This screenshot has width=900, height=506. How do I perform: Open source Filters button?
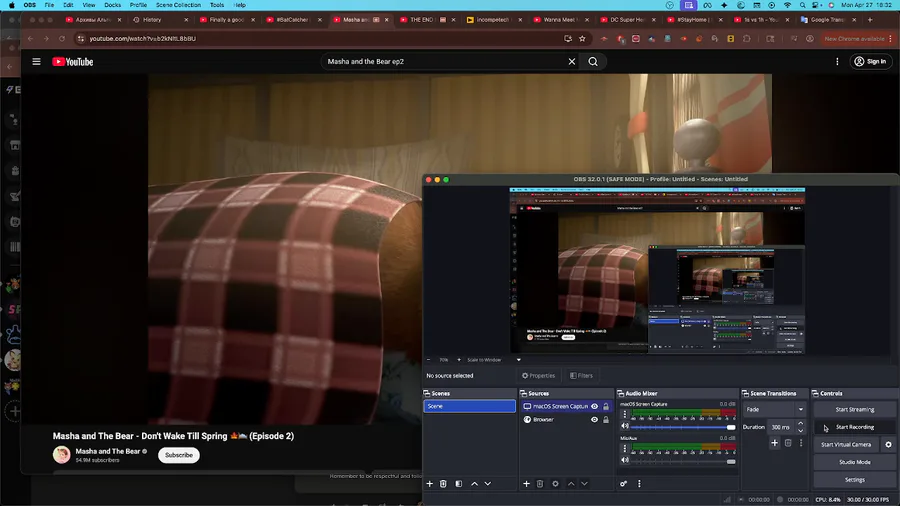pos(581,376)
